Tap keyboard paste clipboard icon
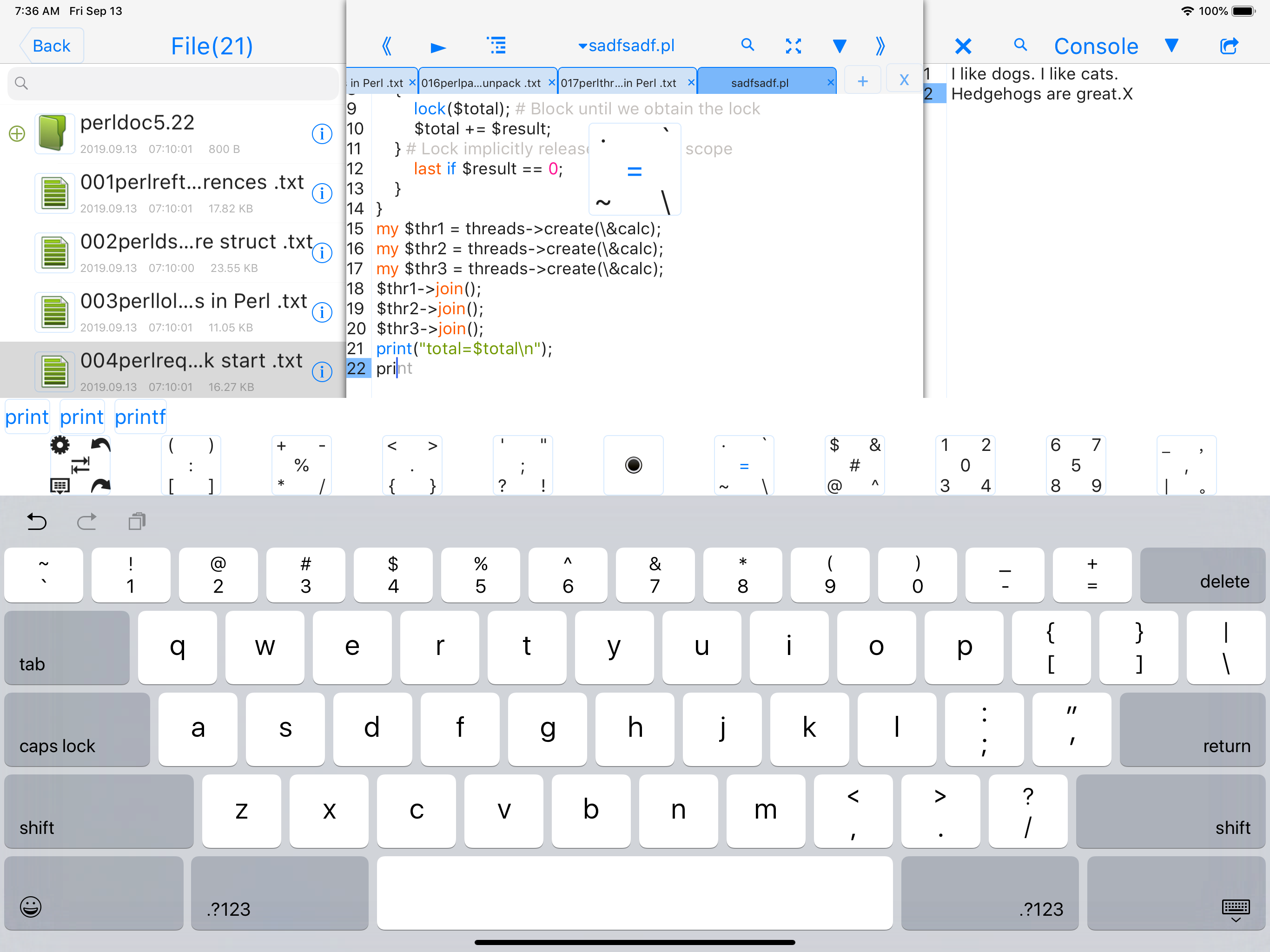 point(137,522)
